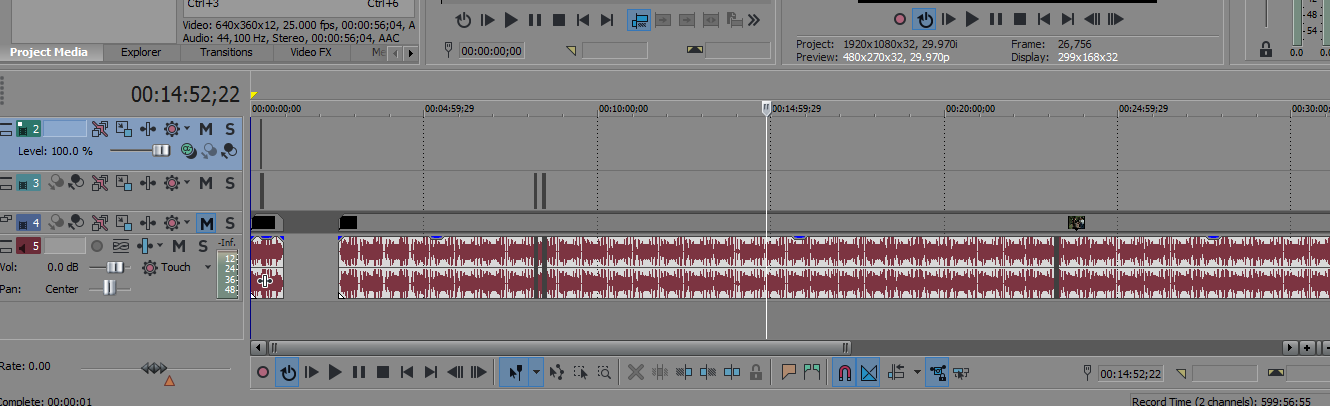Switch to the Video FX tab

311,52
